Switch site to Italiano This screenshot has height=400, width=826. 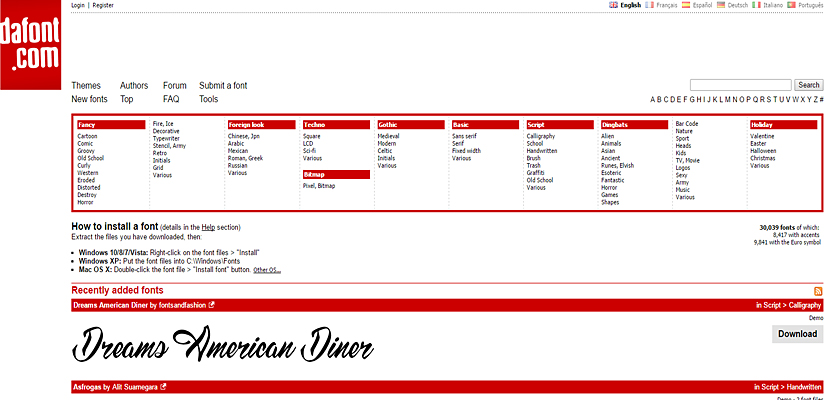click(756, 5)
